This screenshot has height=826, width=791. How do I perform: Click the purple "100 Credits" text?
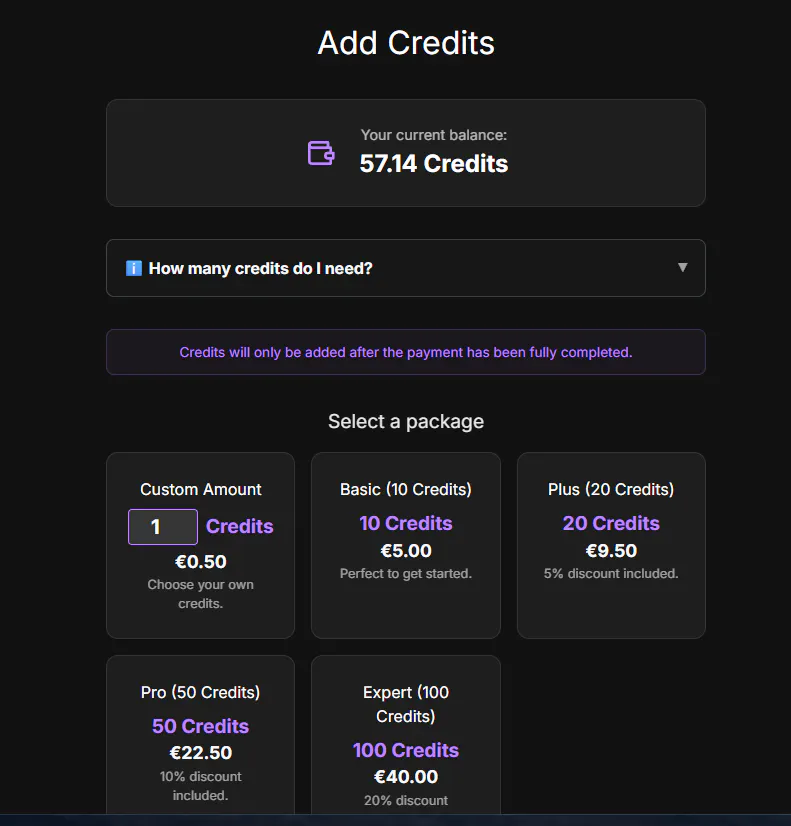406,750
